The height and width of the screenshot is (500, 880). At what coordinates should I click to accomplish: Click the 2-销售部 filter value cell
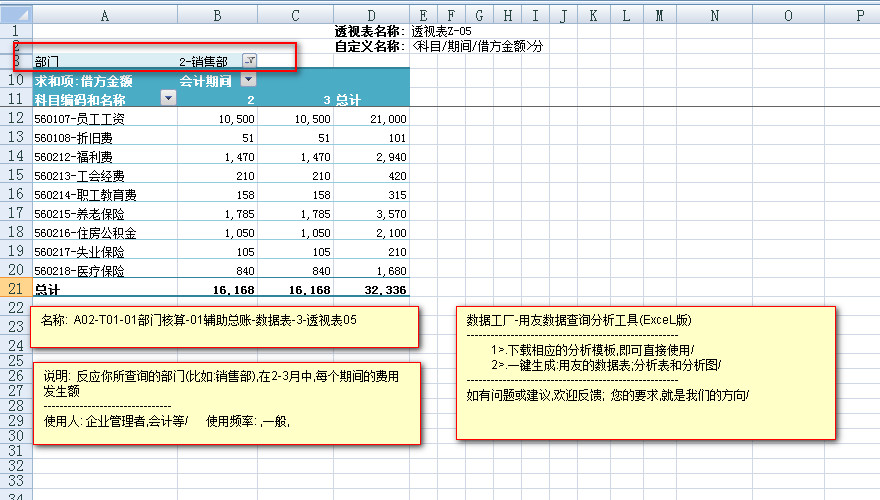pyautogui.click(x=208, y=61)
